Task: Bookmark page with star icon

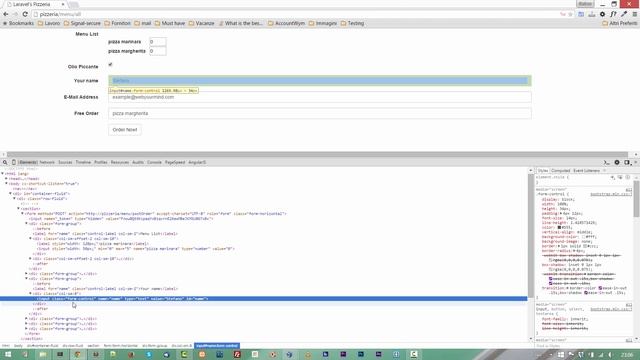Action: click(x=571, y=14)
